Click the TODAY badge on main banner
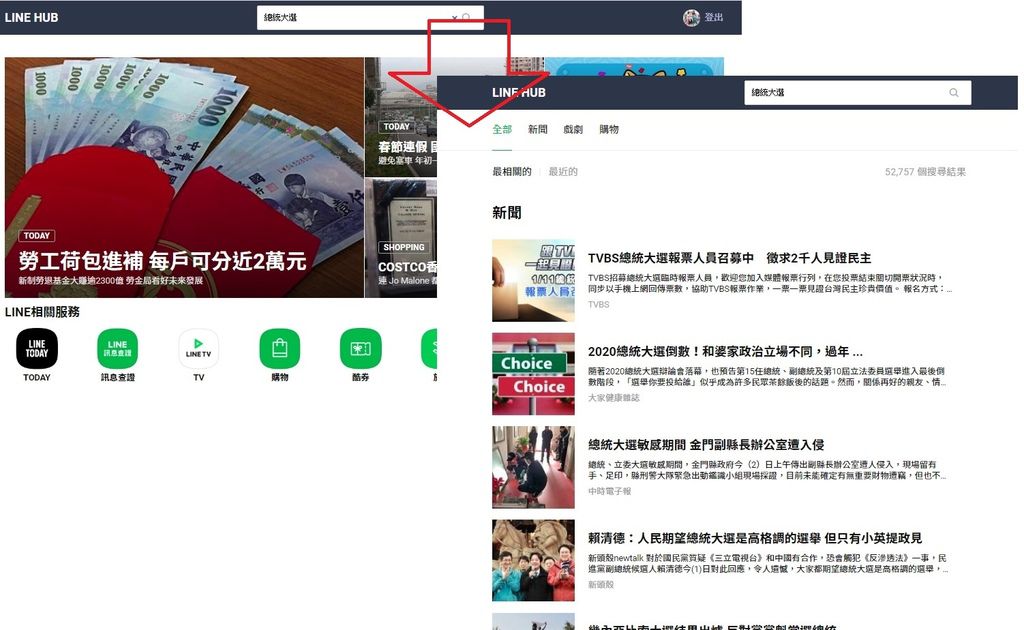Viewport: 1024px width, 630px height. pyautogui.click(x=37, y=236)
